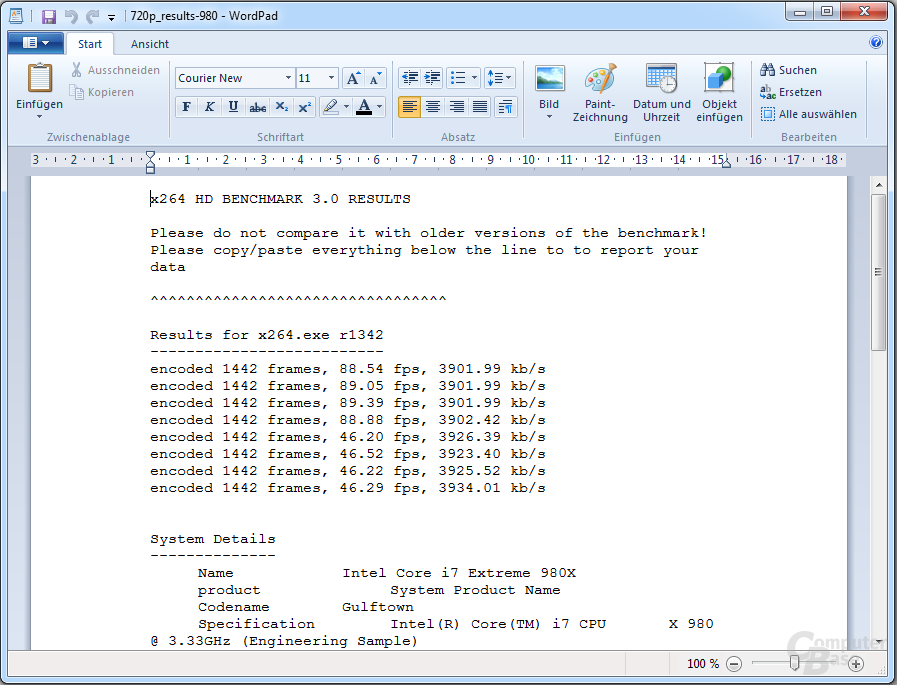
Task: Click the vertical scrollbar up arrow
Action: coord(879,185)
